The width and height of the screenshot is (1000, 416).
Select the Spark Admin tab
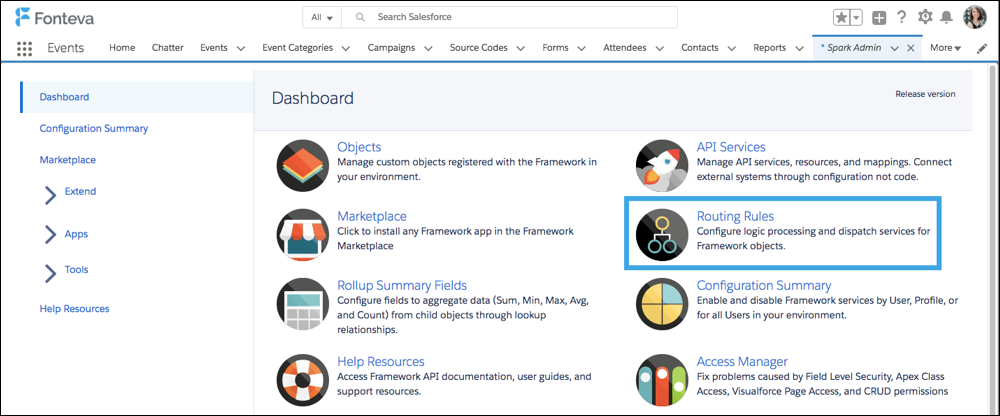point(855,48)
